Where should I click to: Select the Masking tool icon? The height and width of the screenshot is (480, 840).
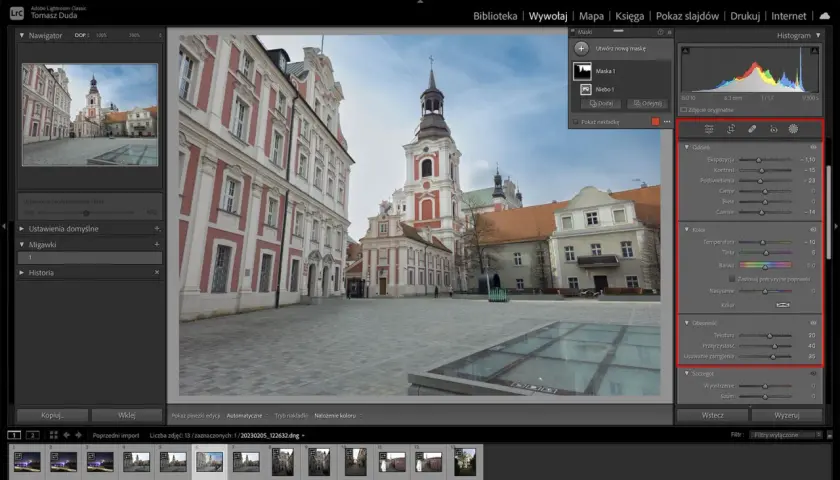tap(793, 129)
